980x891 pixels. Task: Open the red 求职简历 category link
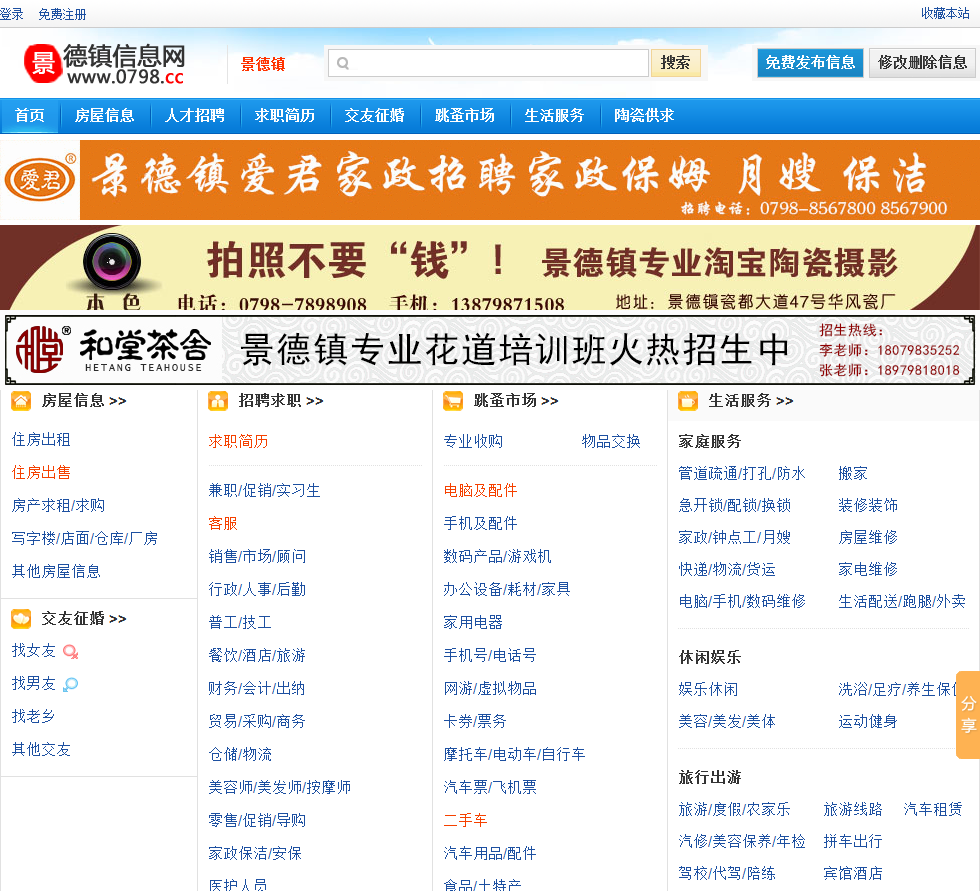pos(238,442)
